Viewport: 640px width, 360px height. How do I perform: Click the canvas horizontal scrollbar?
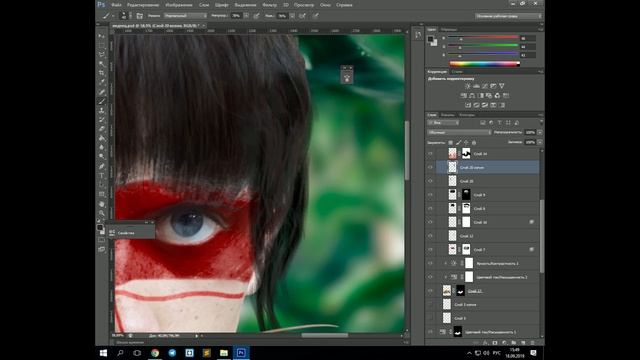pos(325,336)
